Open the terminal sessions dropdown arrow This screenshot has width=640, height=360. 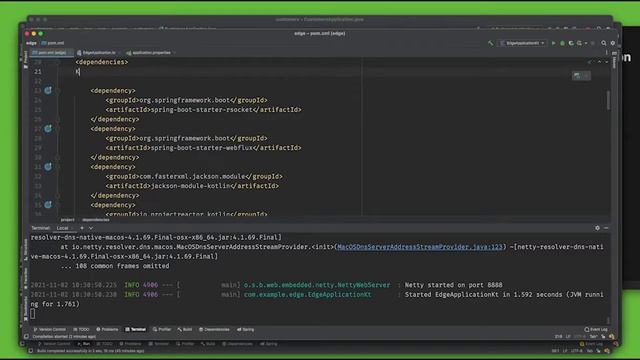pyautogui.click(x=91, y=228)
